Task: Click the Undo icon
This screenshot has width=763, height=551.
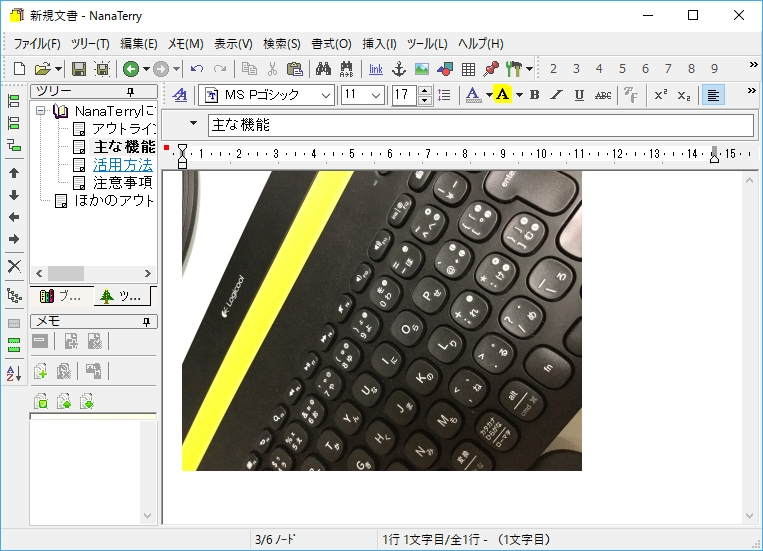Action: [197, 69]
